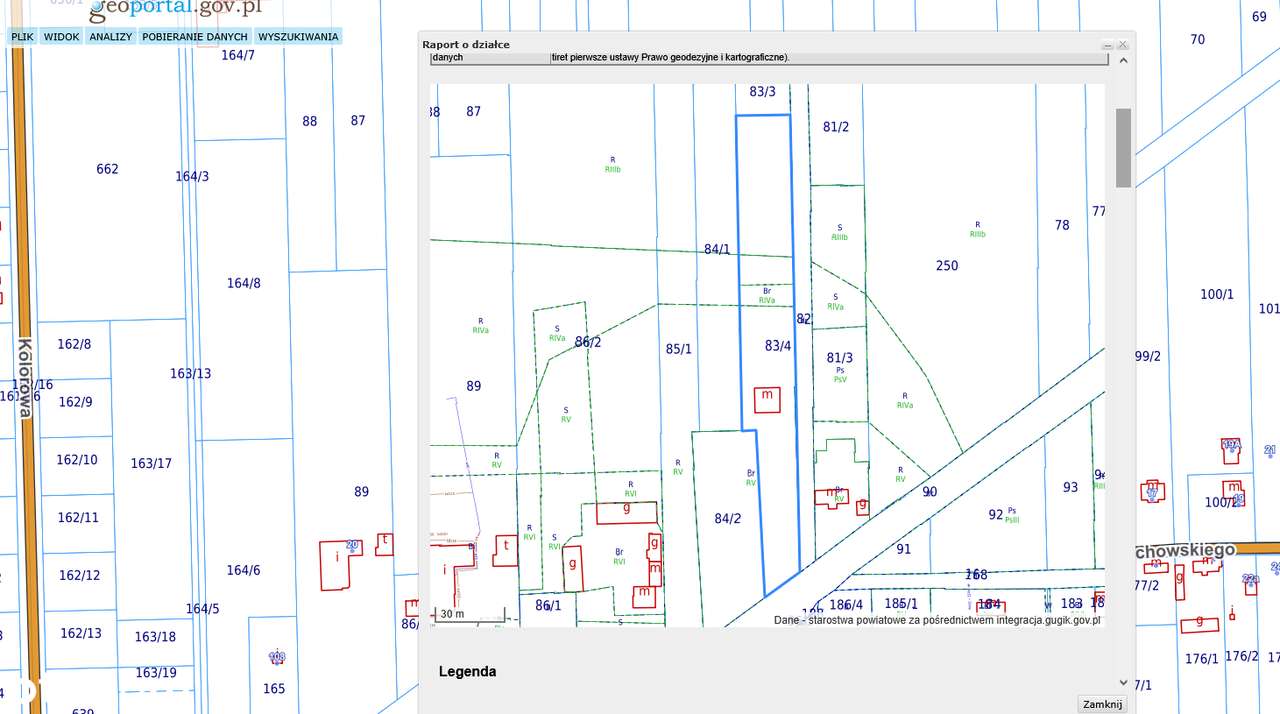Click parcel 70 on the background map
Screen dimensions: 1280x714
coord(1198,39)
